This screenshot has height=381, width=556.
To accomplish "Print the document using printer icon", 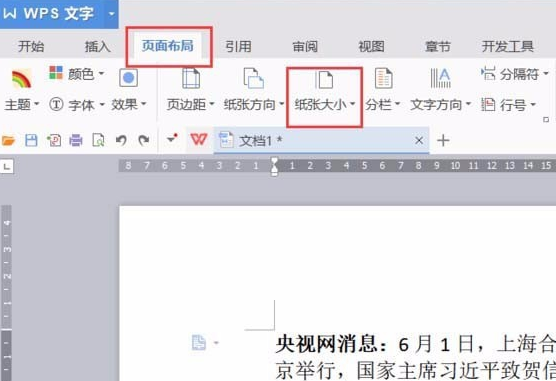I will [x=76, y=141].
